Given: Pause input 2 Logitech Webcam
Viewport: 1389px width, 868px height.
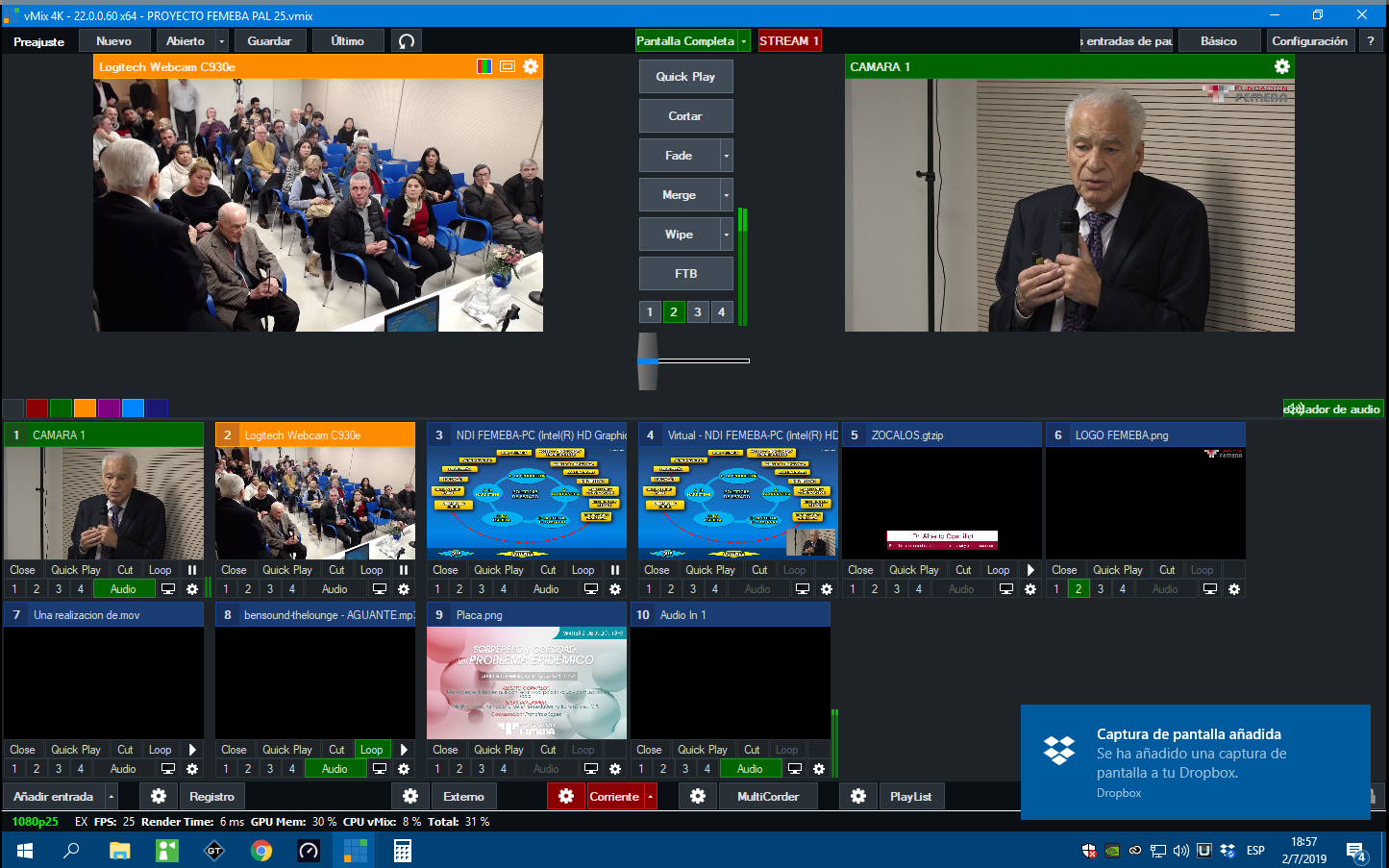Looking at the screenshot, I should coord(404,570).
